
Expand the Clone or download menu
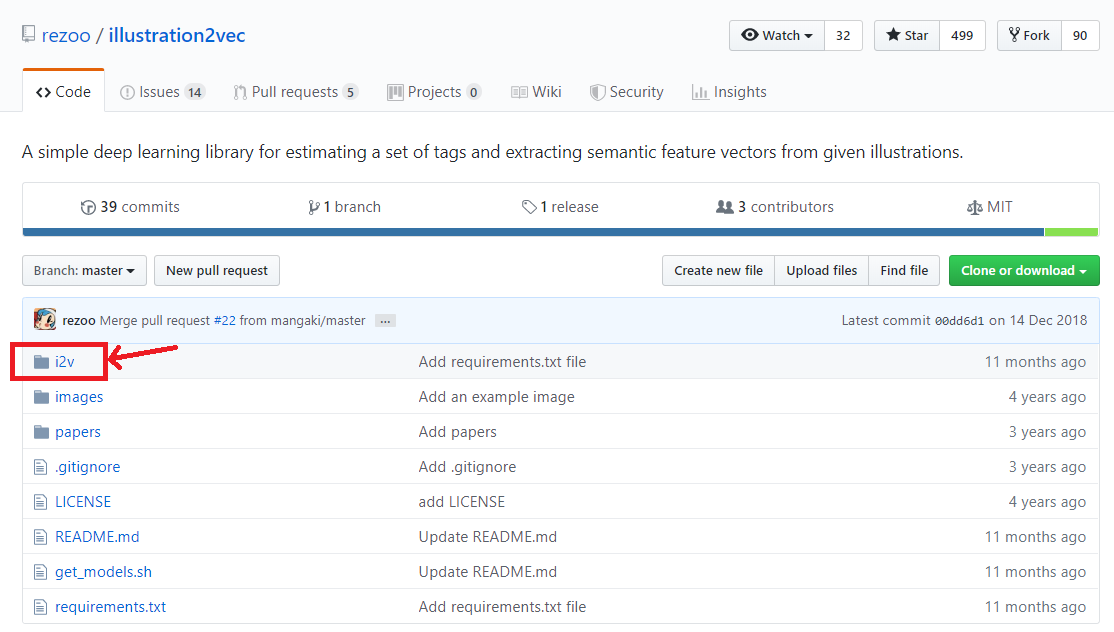[1024, 271]
